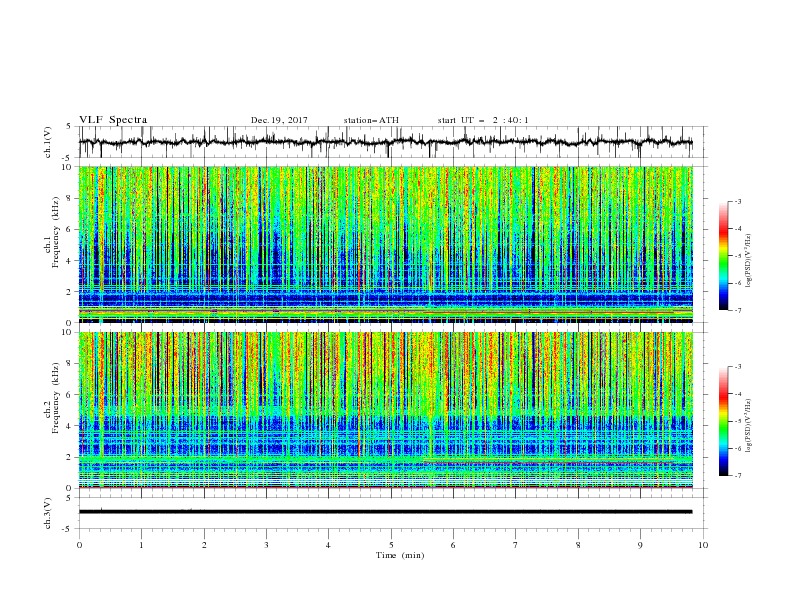Click the '2' kHz tick on ch.2 frequency axis
Screen dimensions: 792x612
70,457
